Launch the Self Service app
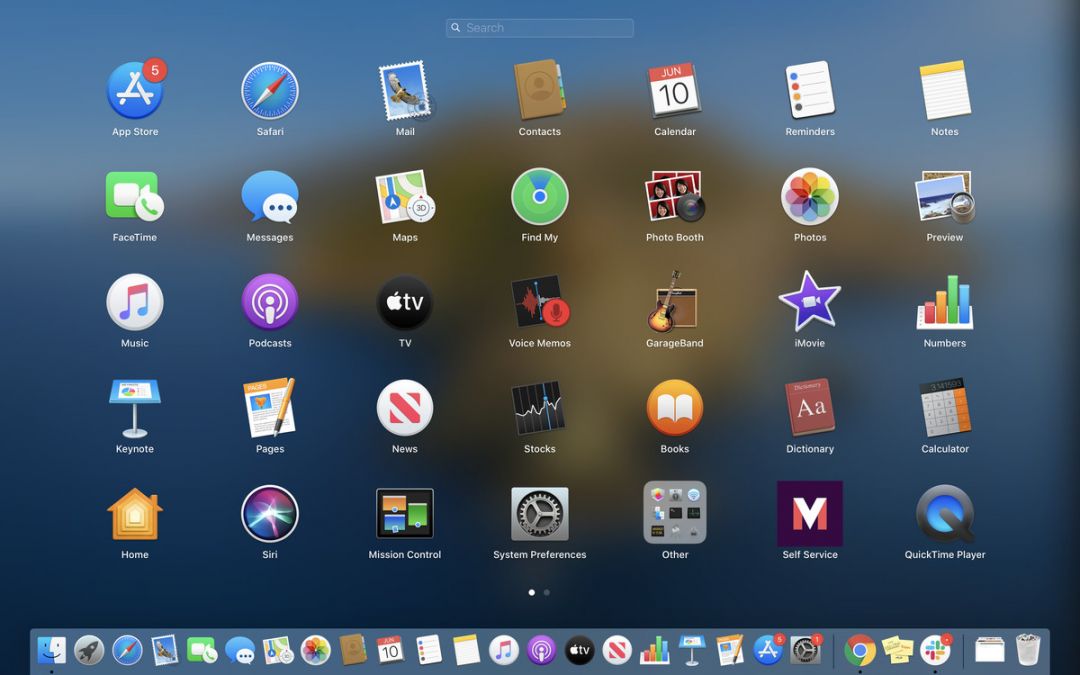This screenshot has height=675, width=1080. (809, 514)
